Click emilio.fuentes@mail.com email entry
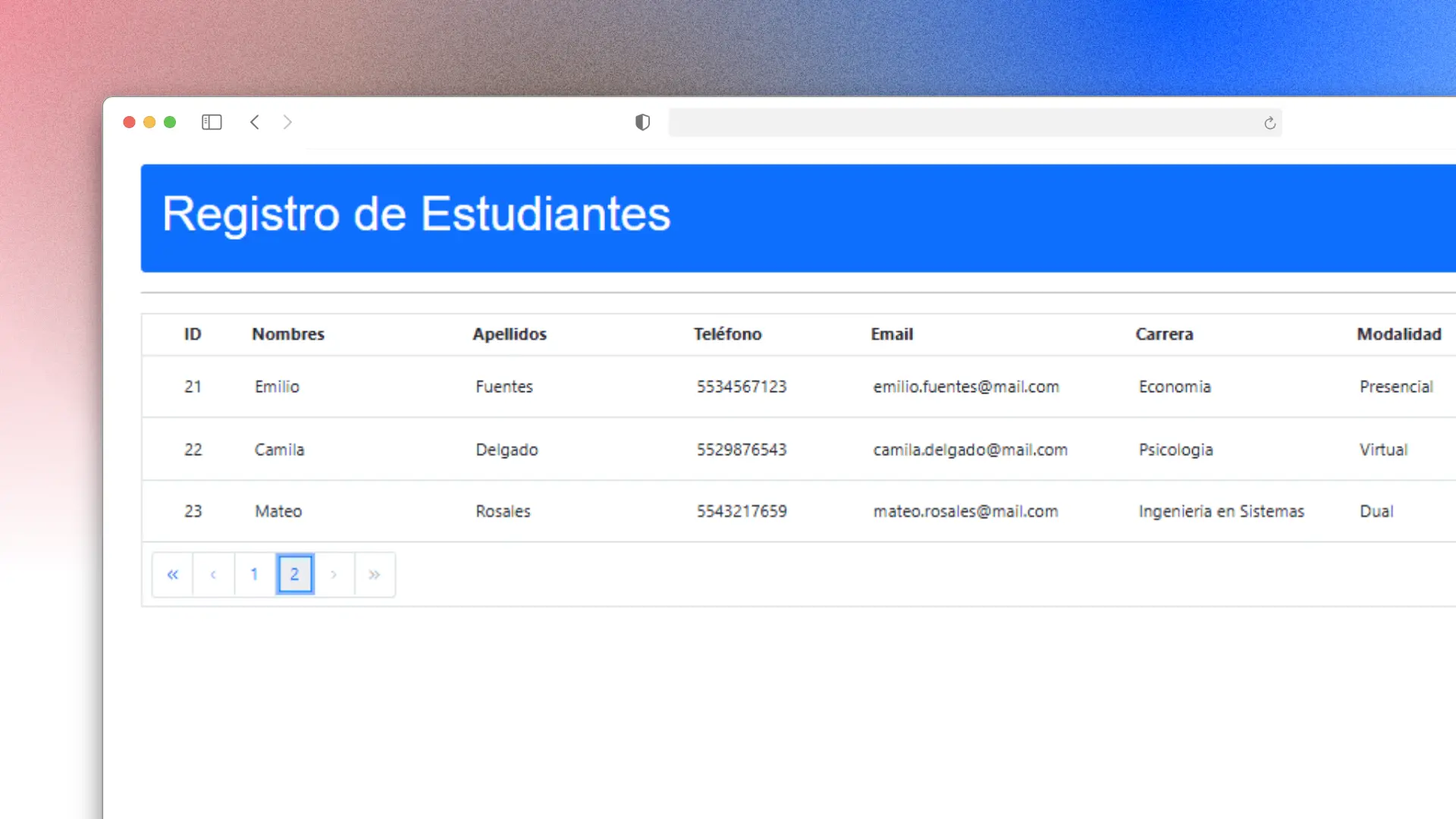The height and width of the screenshot is (819, 1456). [x=966, y=387]
